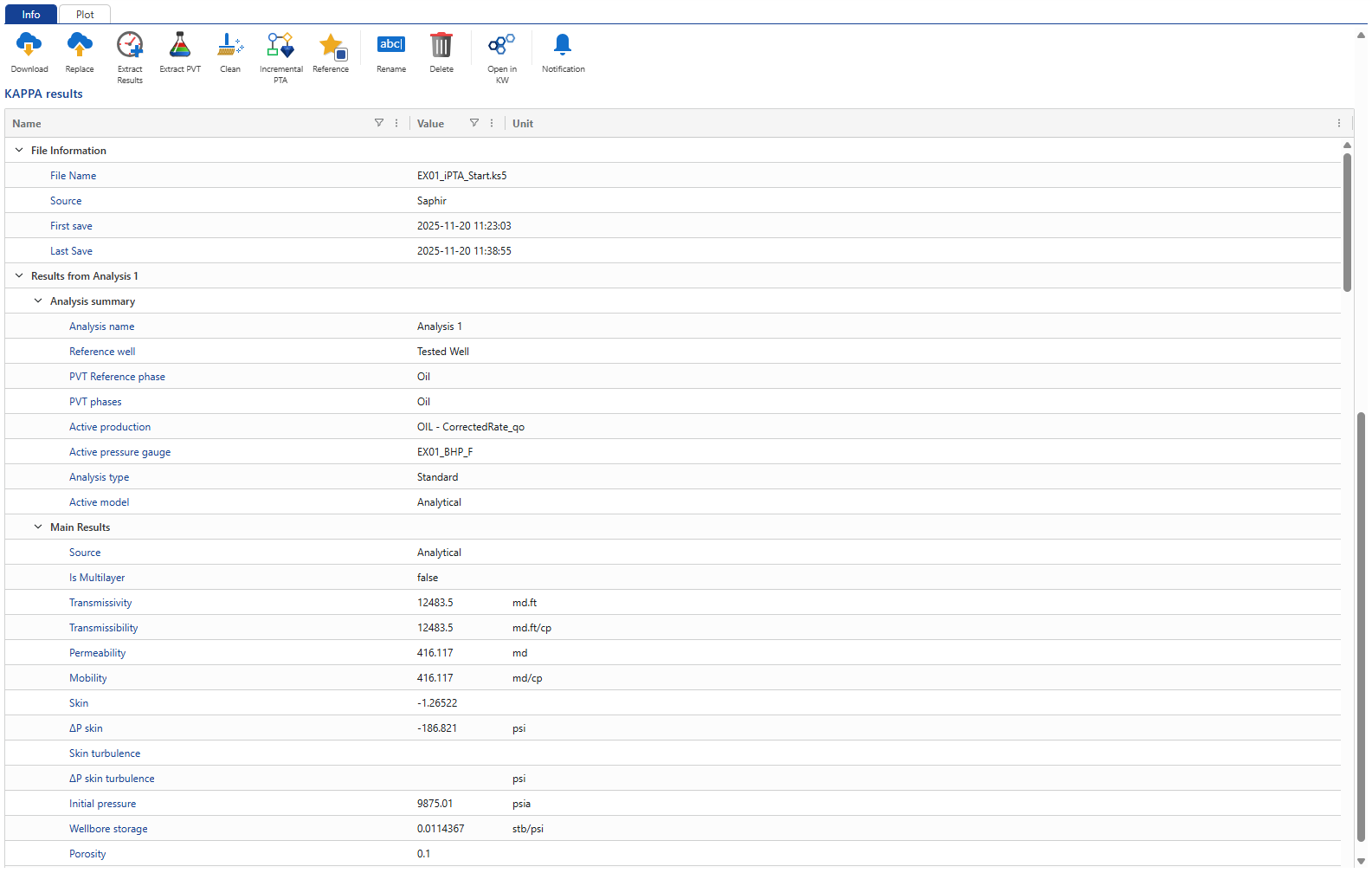Select Transmissivity row label
This screenshot has width=1372, height=873.
[100, 603]
